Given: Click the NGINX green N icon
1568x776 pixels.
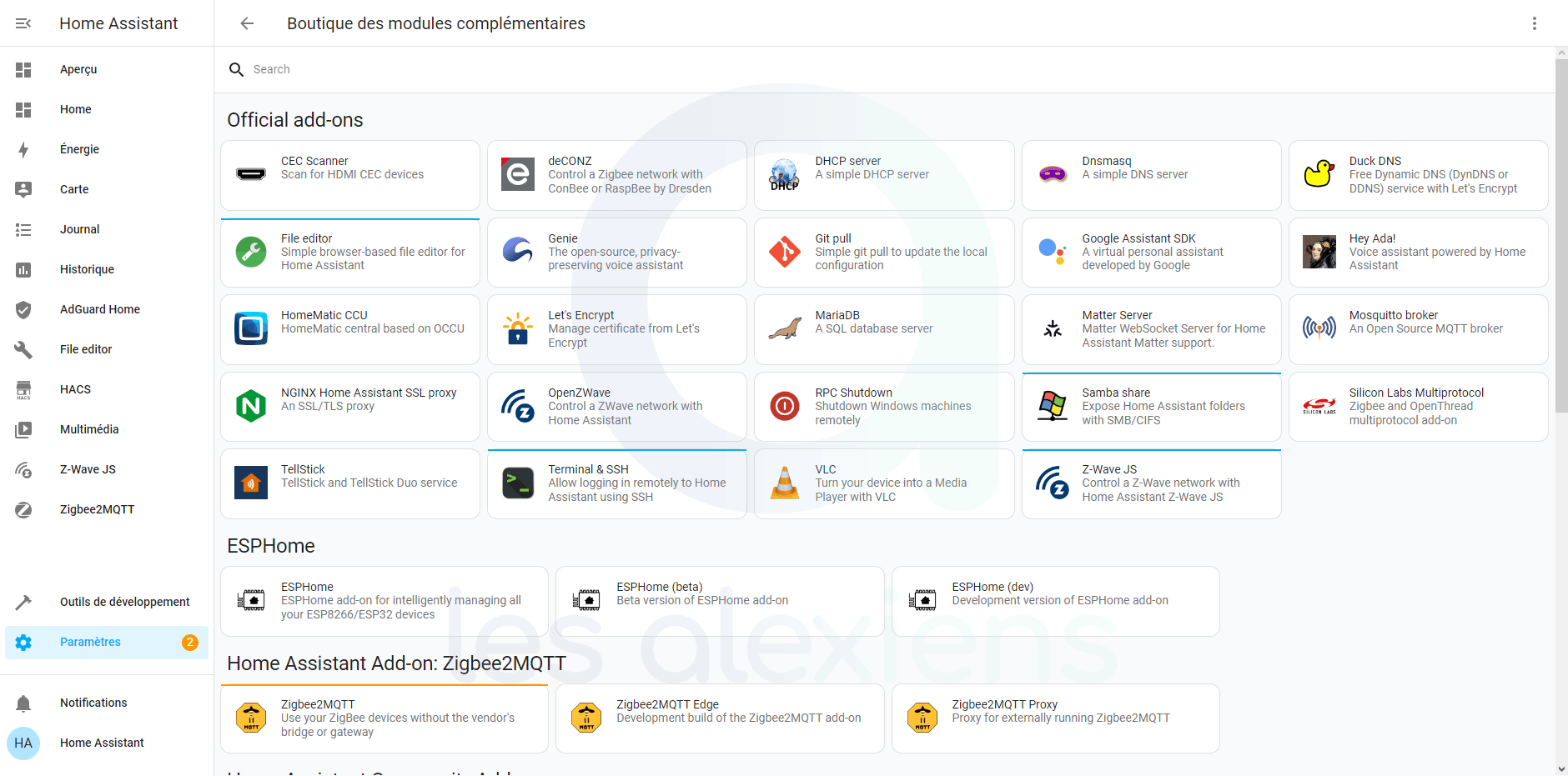Looking at the screenshot, I should click(251, 406).
